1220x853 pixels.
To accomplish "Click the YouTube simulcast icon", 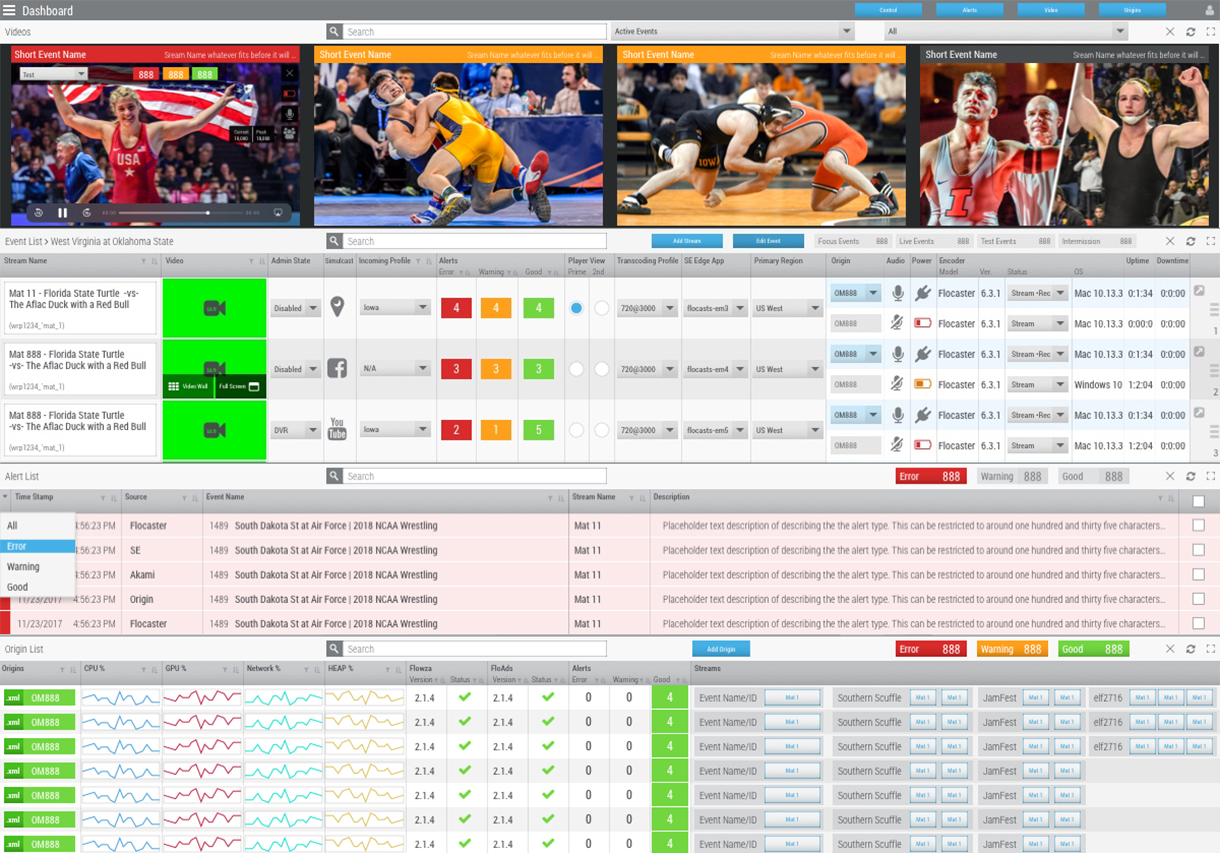I will [337, 429].
